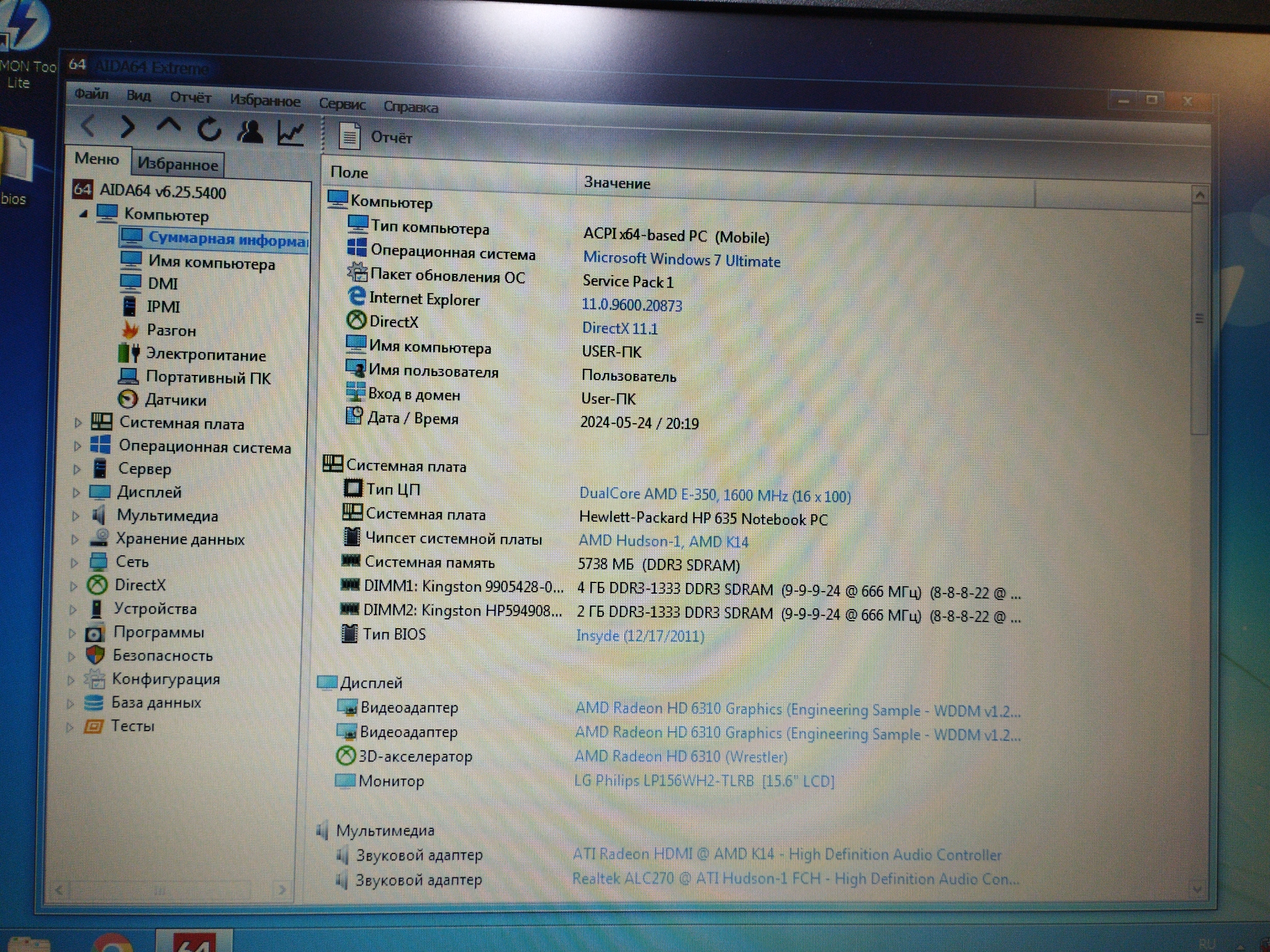1270x952 pixels.
Task: Open the Отчёт menu in menu bar
Action: coord(190,98)
